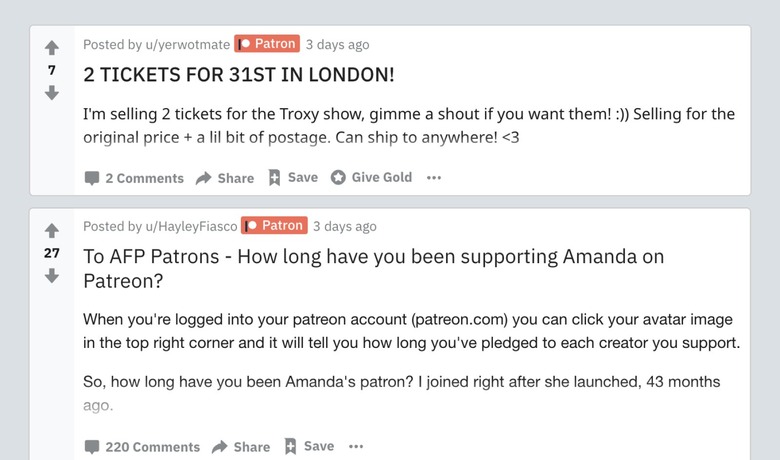The image size is (780, 460).
Task: Upvote the AFP Patrons post
Action: [52, 230]
